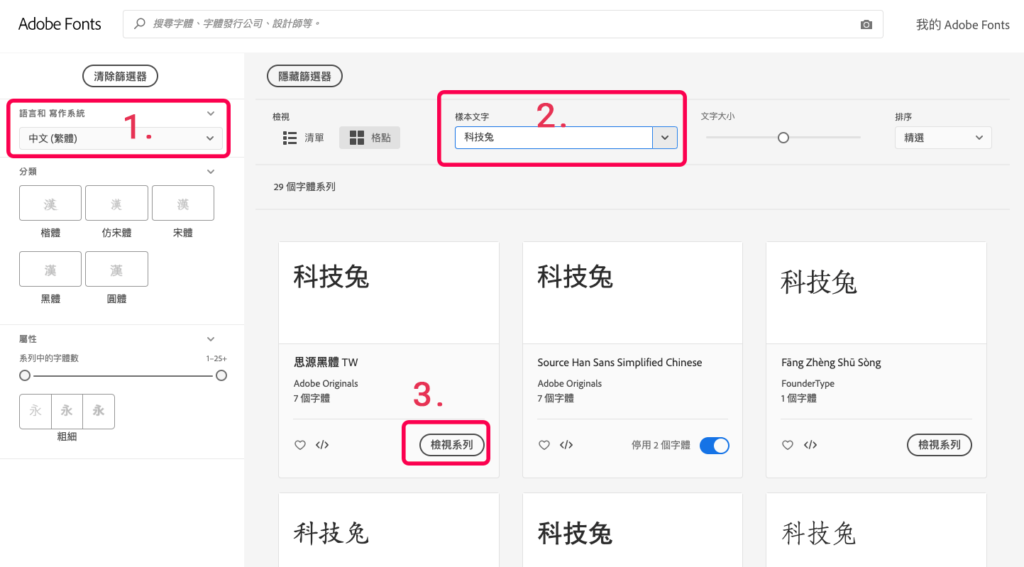1024x567 pixels.
Task: Collapse the 屬性 section
Action: point(210,339)
